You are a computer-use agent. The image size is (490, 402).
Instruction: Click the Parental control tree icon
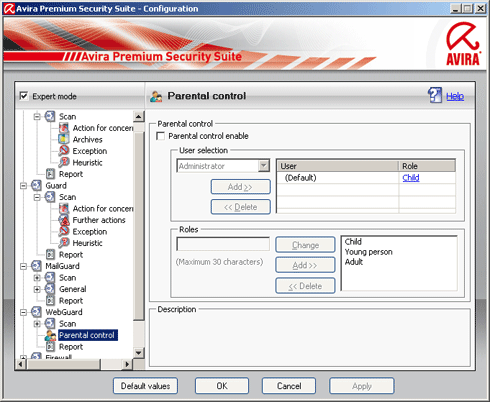[50, 335]
